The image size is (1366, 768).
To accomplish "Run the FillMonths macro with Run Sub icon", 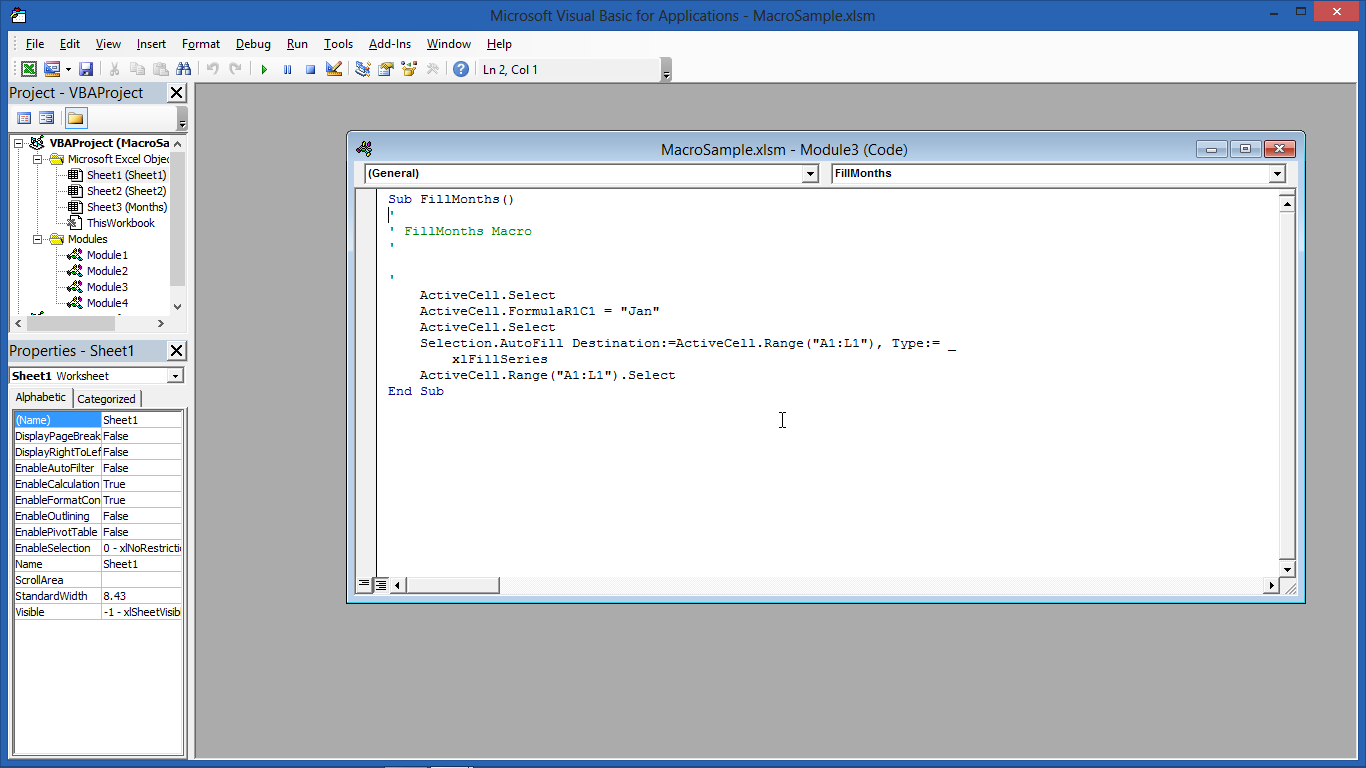I will 263,68.
